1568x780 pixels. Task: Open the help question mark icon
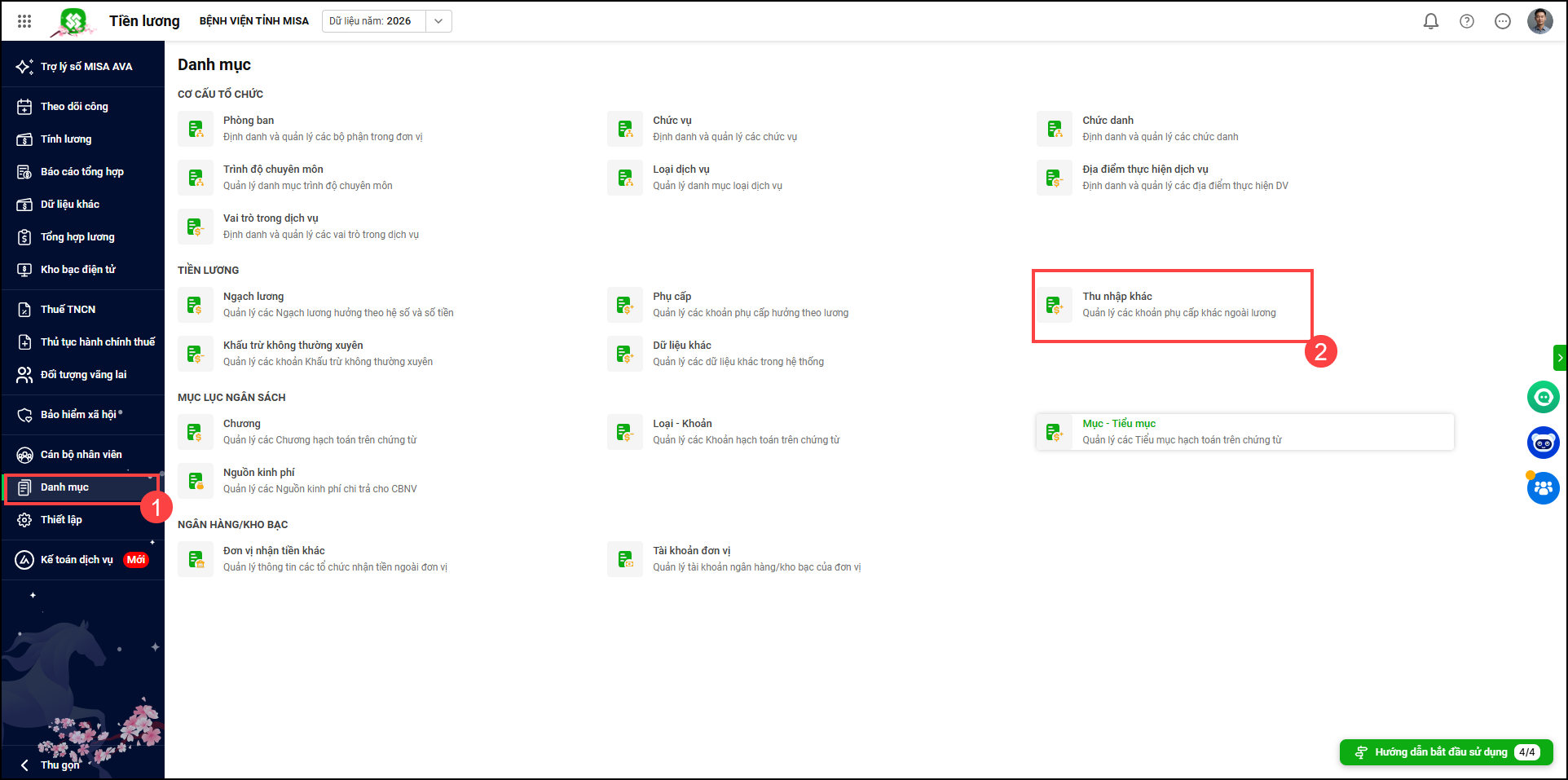coord(1466,21)
